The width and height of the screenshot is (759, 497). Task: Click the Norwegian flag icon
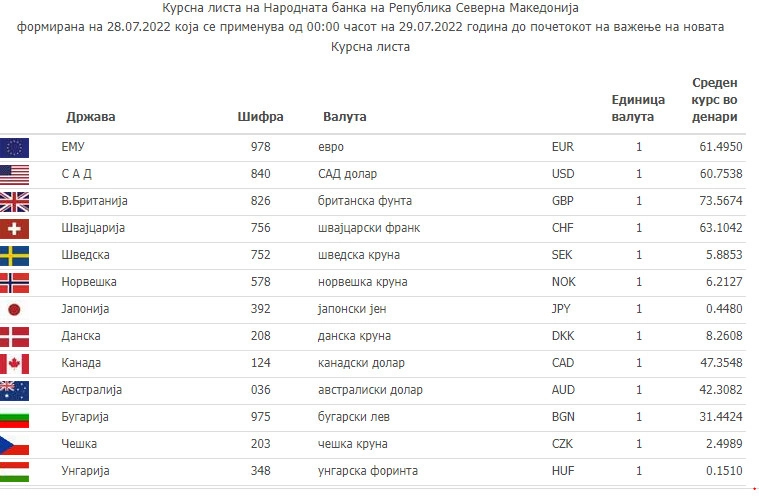point(15,282)
